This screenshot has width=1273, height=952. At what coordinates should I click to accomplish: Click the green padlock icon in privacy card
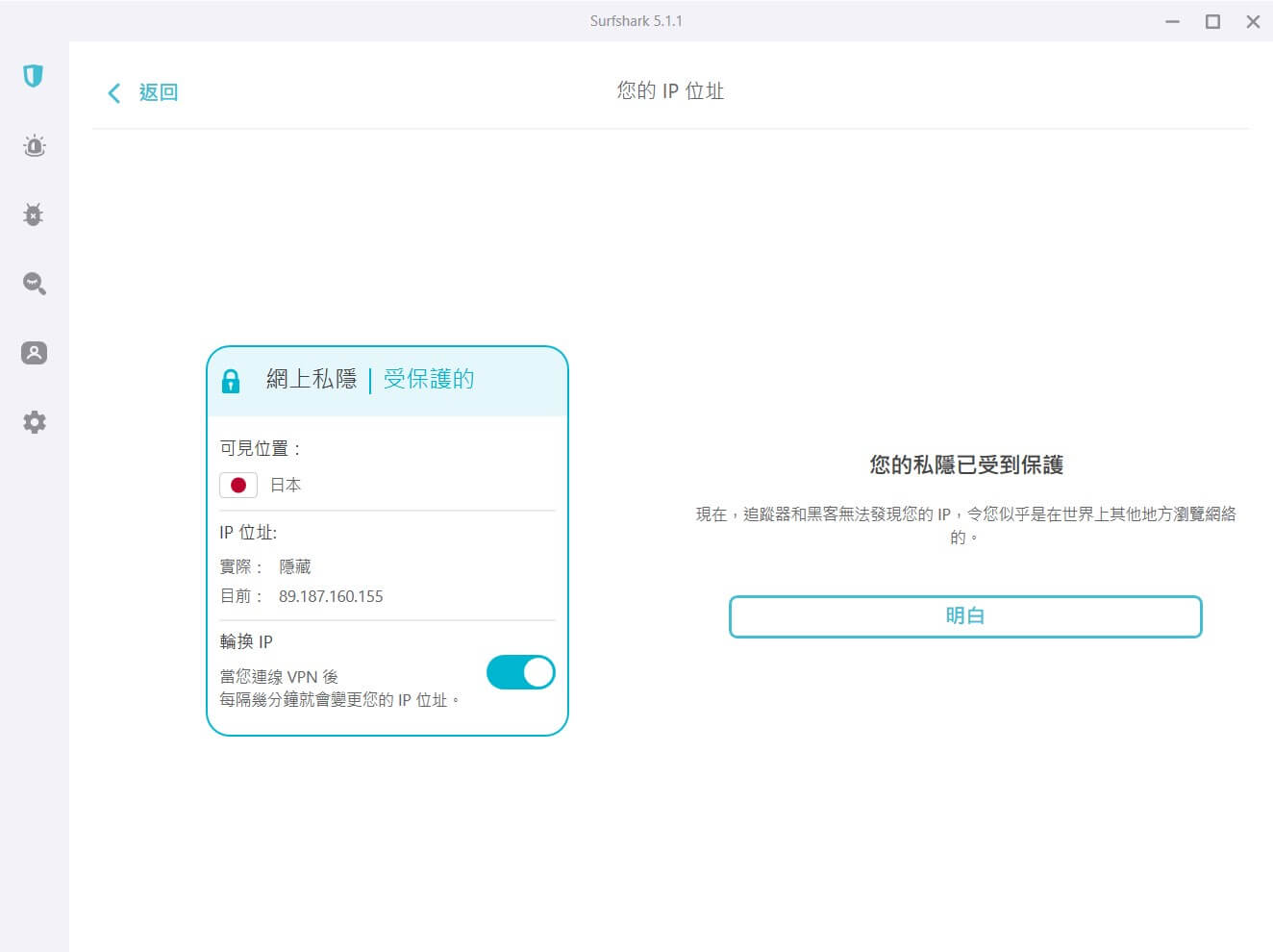231,381
